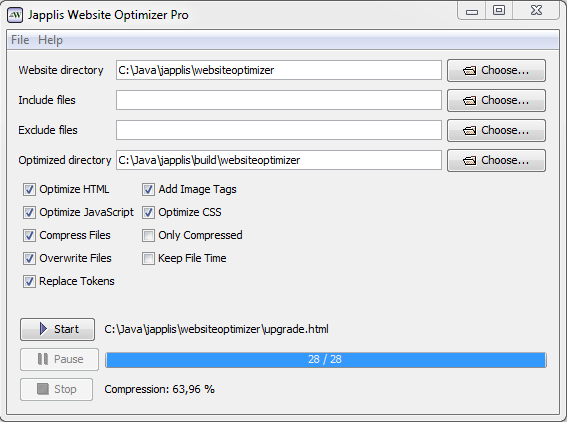The height and width of the screenshot is (422, 567).
Task: Click the Japplis app icon in title bar
Action: (x=15, y=15)
